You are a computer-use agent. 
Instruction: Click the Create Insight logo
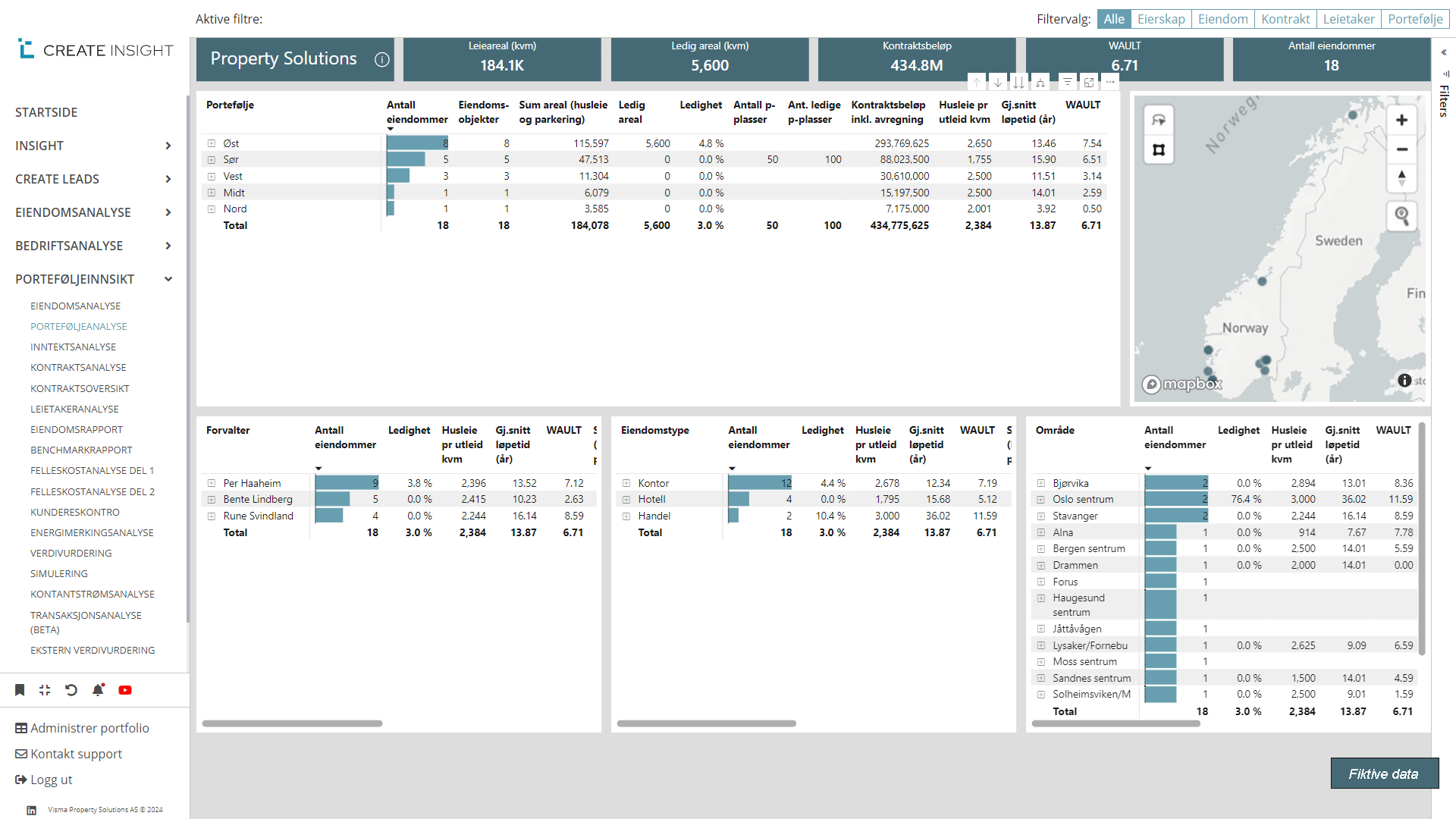(96, 50)
